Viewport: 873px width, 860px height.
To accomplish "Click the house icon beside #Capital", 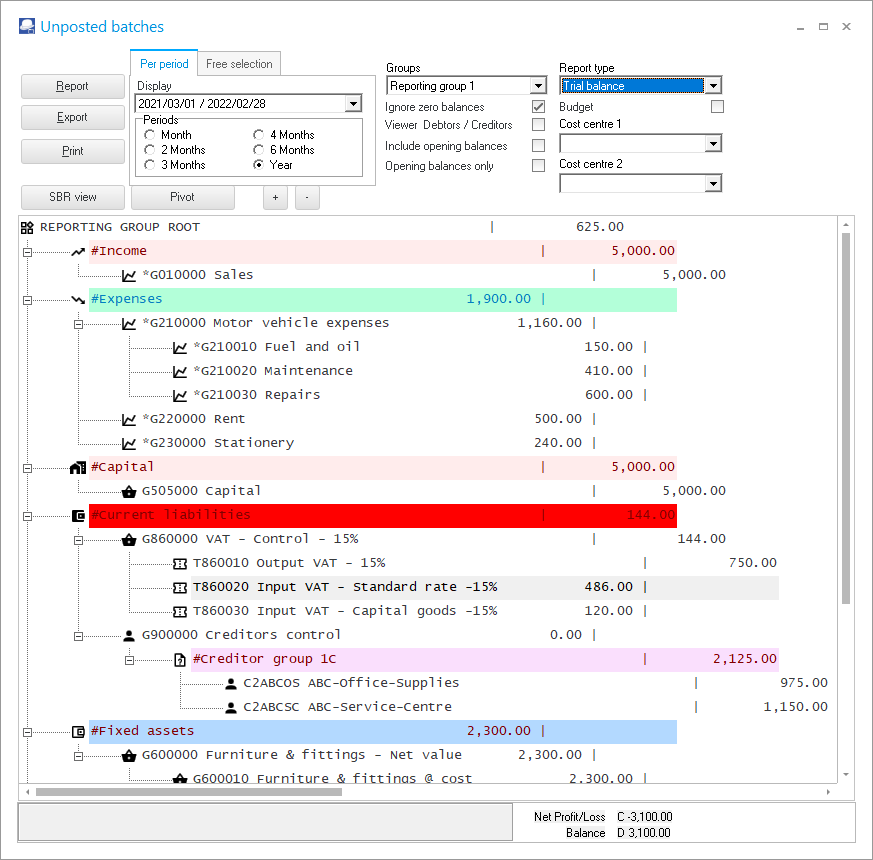I will tap(78, 467).
